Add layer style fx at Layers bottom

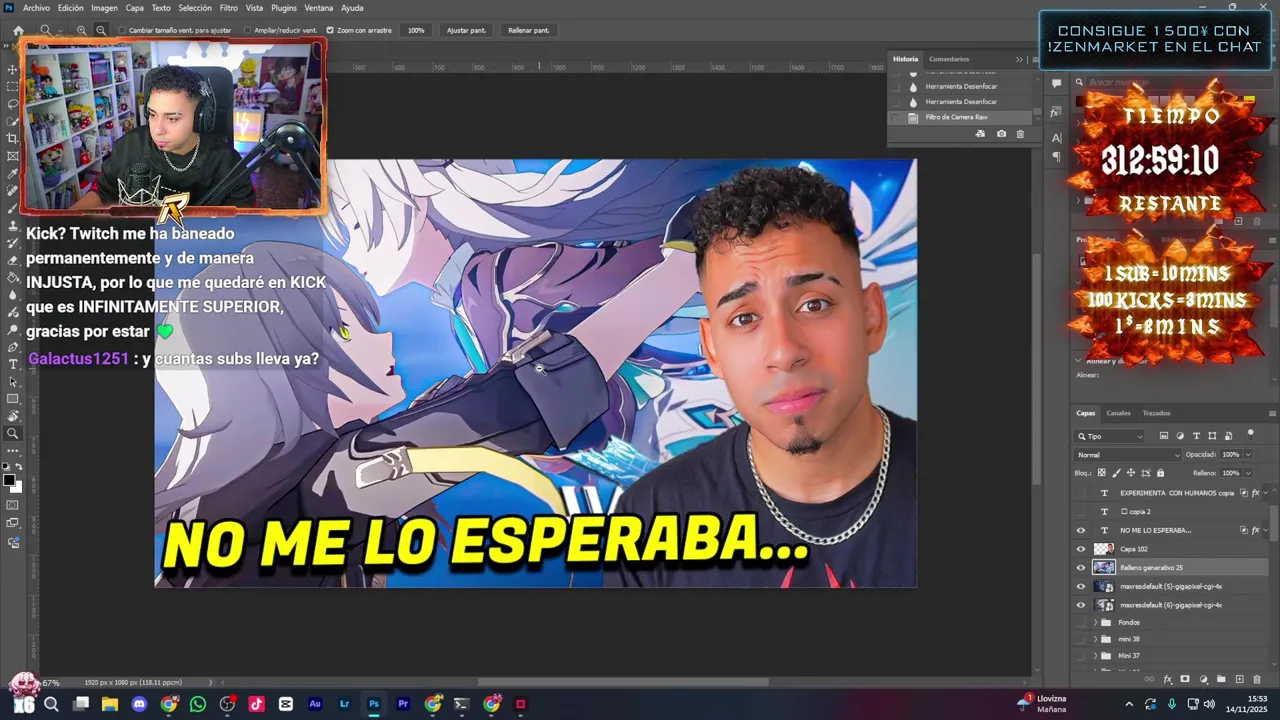click(x=1167, y=679)
